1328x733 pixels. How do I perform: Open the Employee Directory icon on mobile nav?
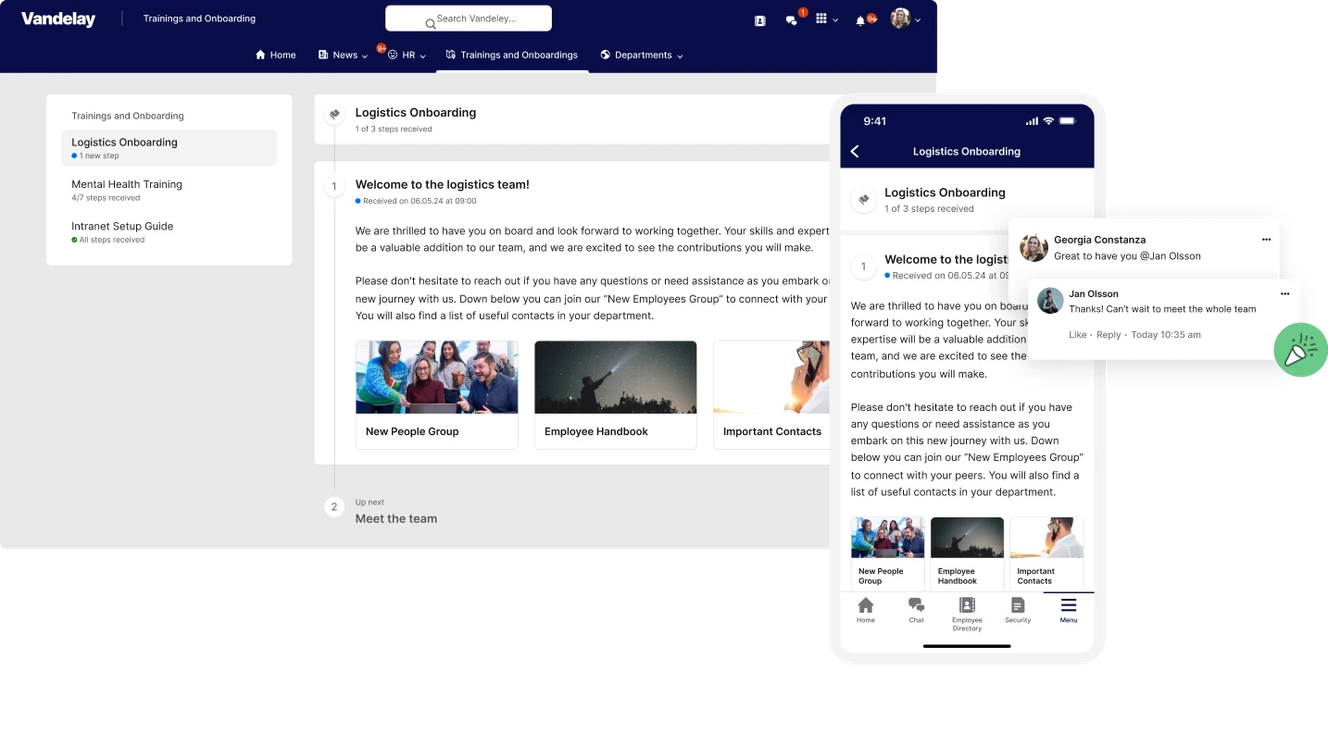point(966,607)
